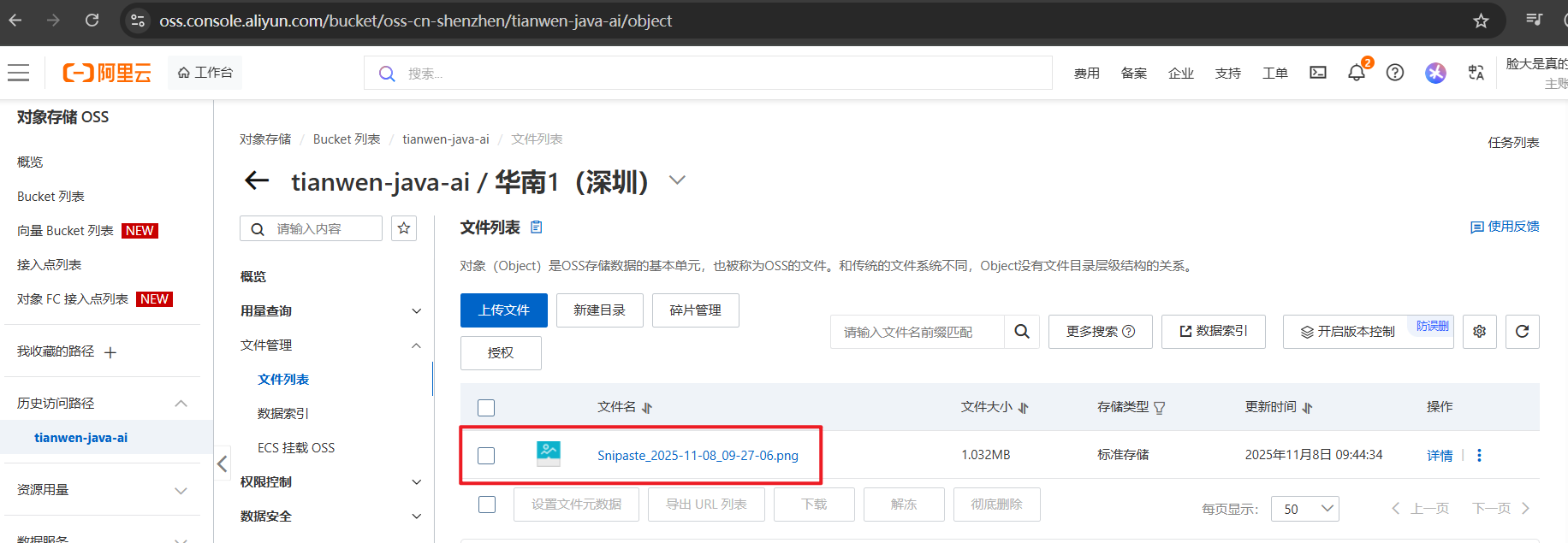
Task: Sort by file name
Action: [x=647, y=408]
